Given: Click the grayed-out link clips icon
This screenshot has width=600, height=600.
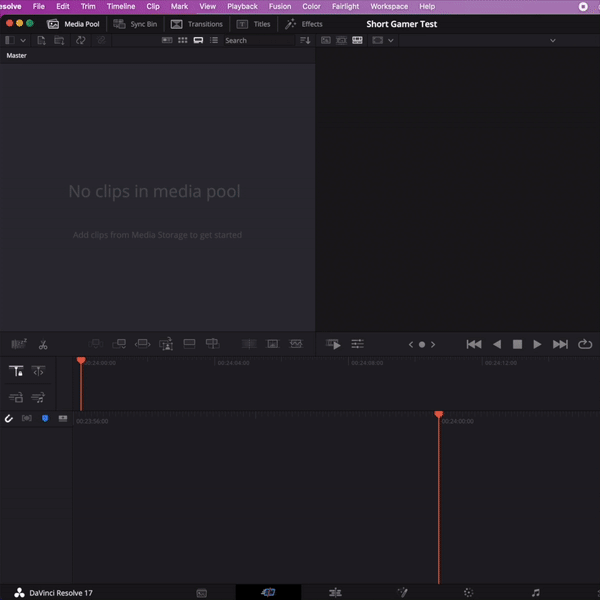Looking at the screenshot, I should tap(101, 40).
